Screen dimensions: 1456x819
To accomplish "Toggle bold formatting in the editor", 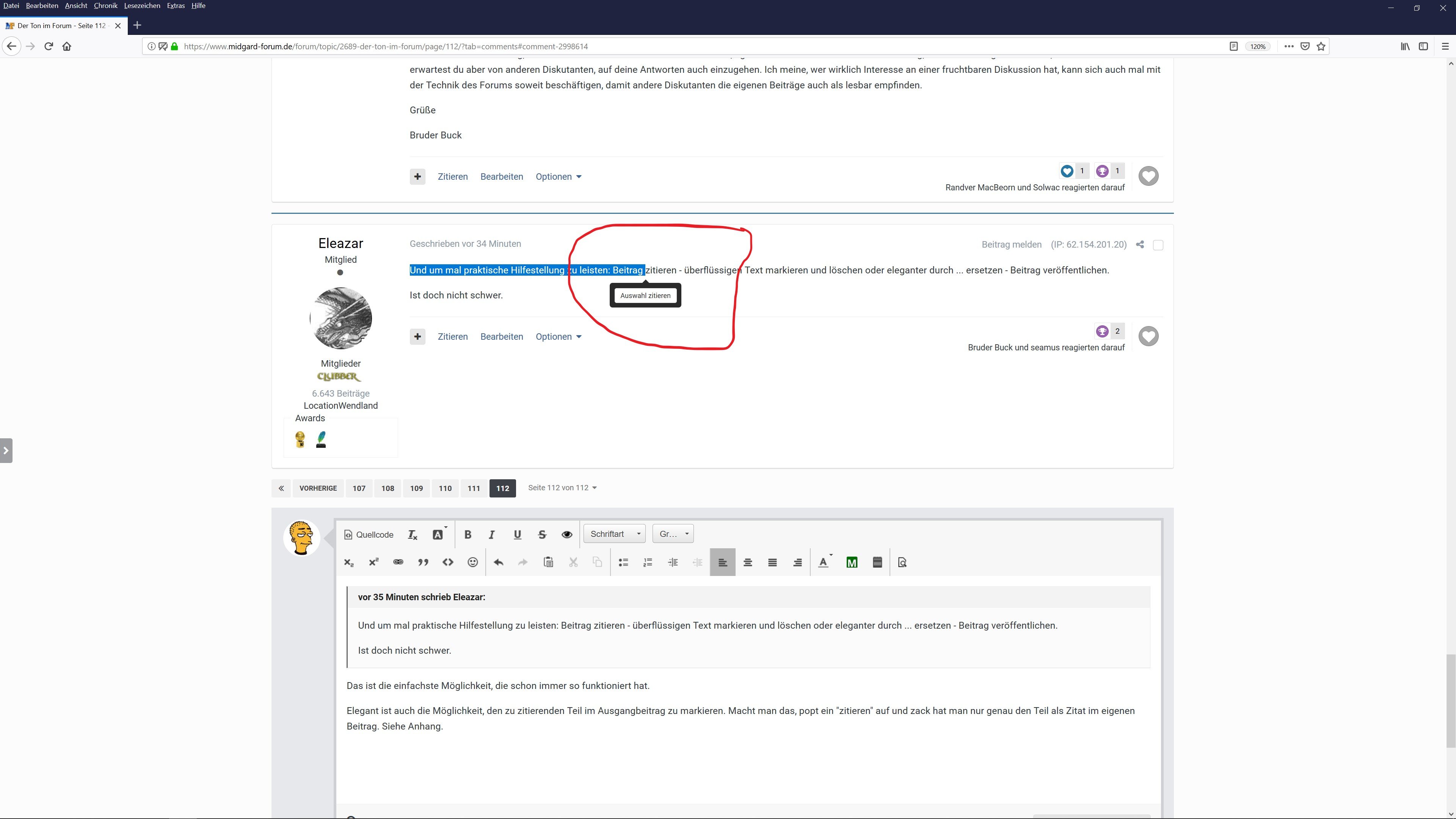I will (468, 534).
